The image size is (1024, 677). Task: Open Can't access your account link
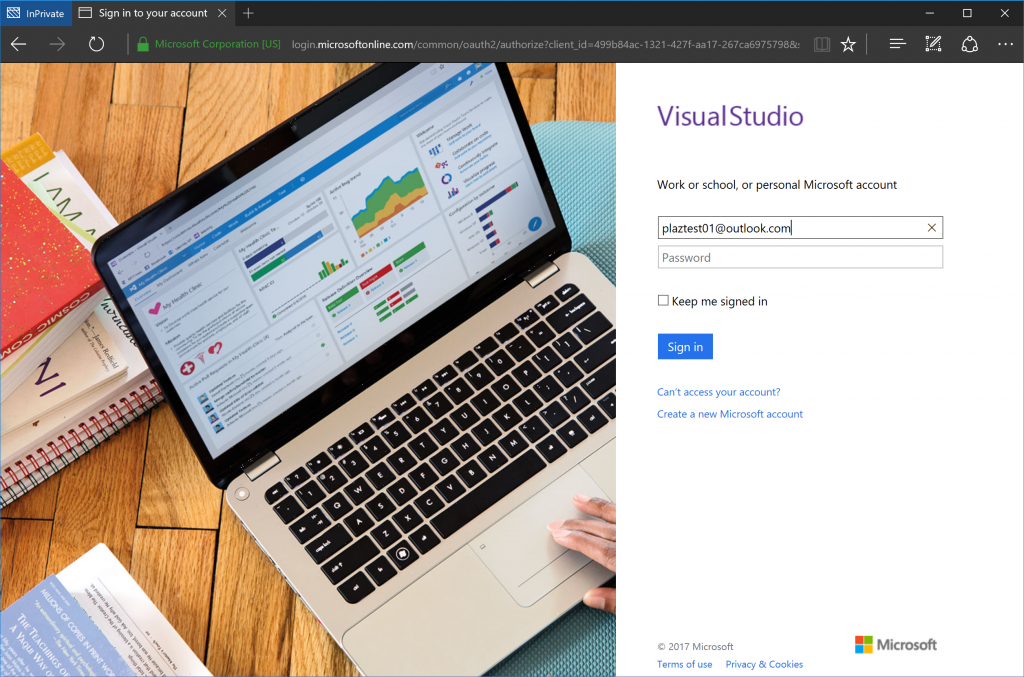click(x=718, y=392)
